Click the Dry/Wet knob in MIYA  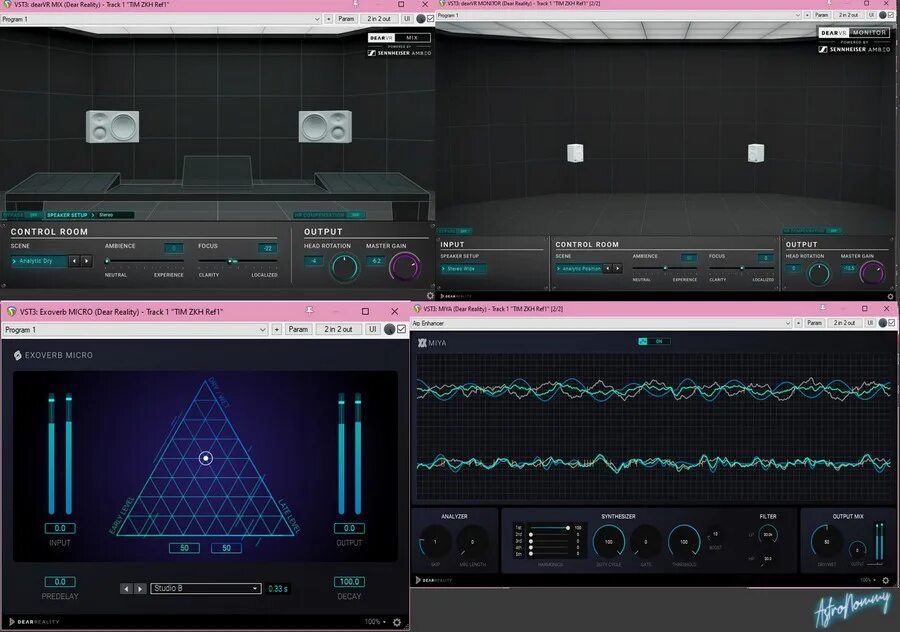click(827, 542)
